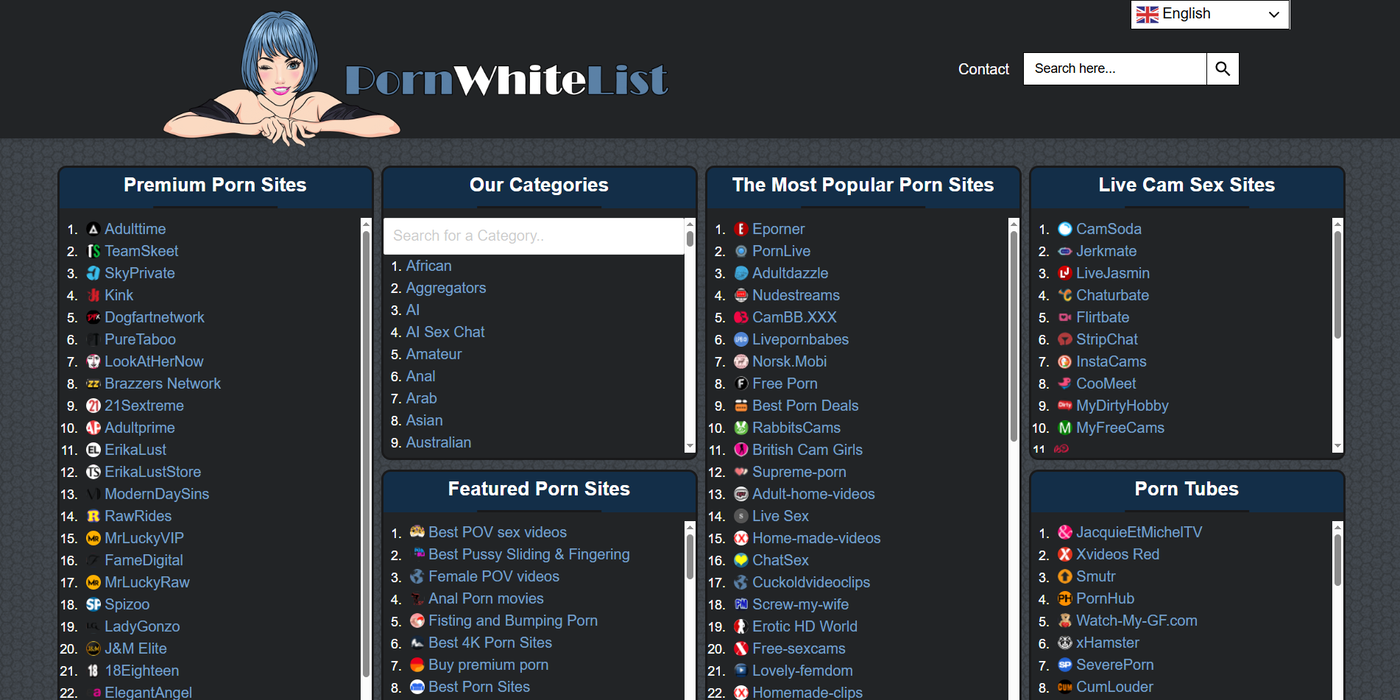Click the Best 4K Porn Sites favicon
The image size is (1400, 700).
click(x=417, y=643)
